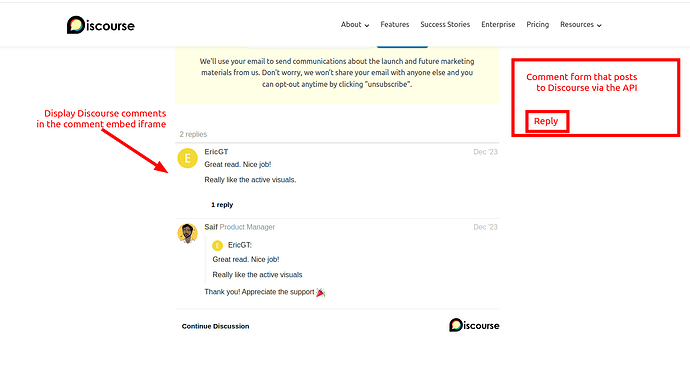Click the party popper emoji in Saif's reply
Image resolution: width=690 pixels, height=369 pixels.
320,292
